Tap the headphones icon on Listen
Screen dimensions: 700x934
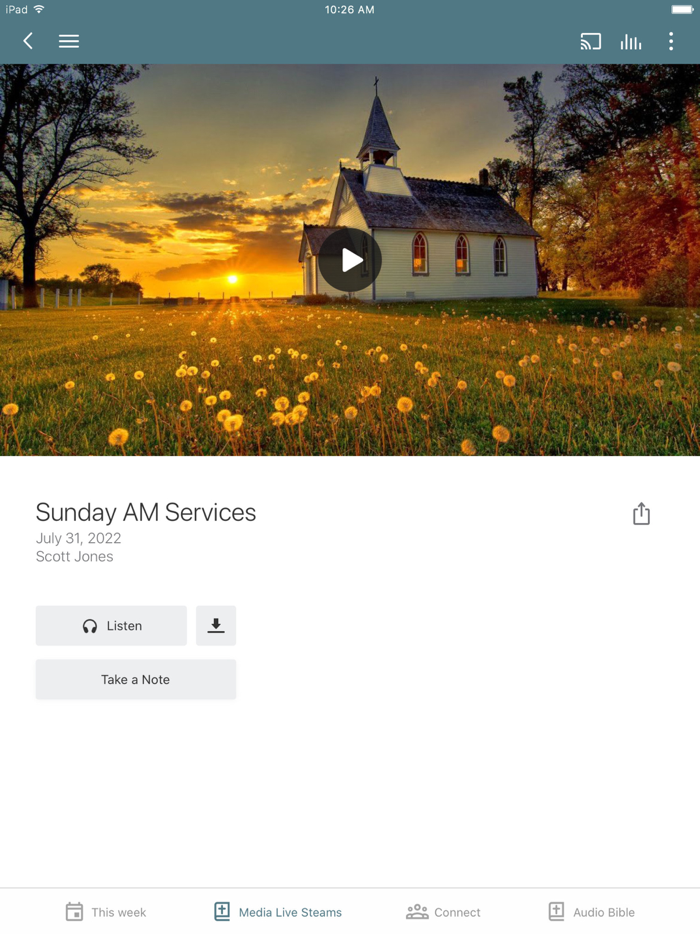[x=90, y=626]
